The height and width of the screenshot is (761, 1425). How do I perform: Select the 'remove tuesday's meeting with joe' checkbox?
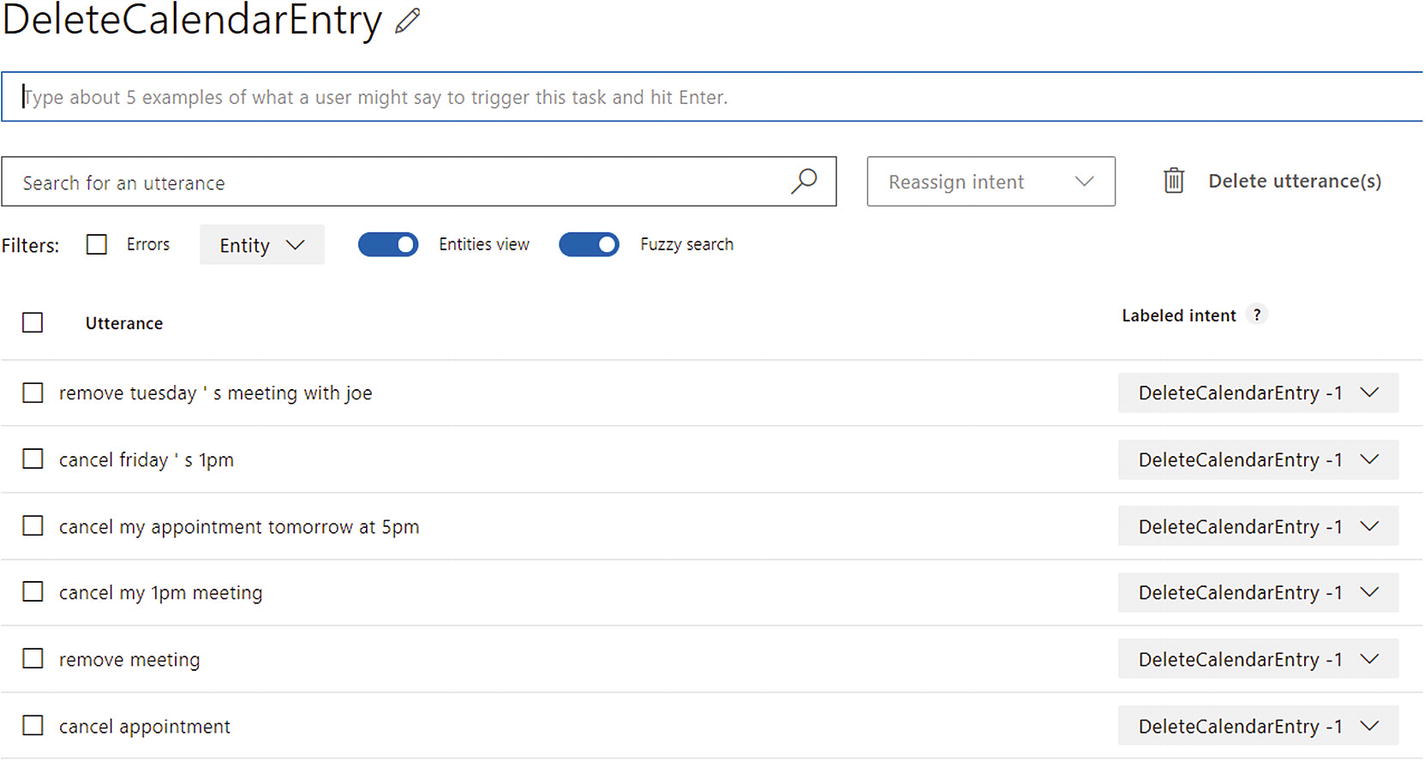33,393
